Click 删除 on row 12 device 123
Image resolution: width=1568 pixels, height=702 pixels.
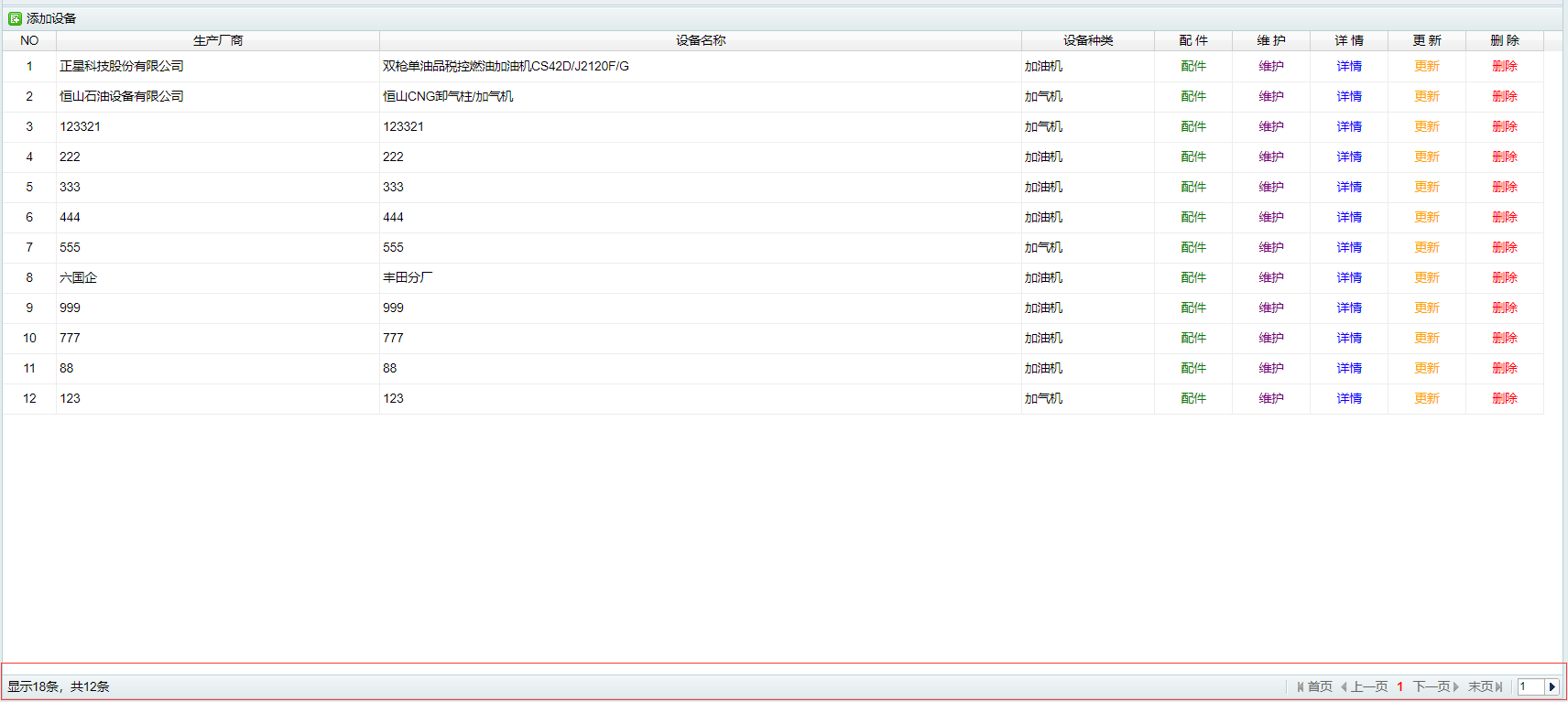pyautogui.click(x=1504, y=398)
